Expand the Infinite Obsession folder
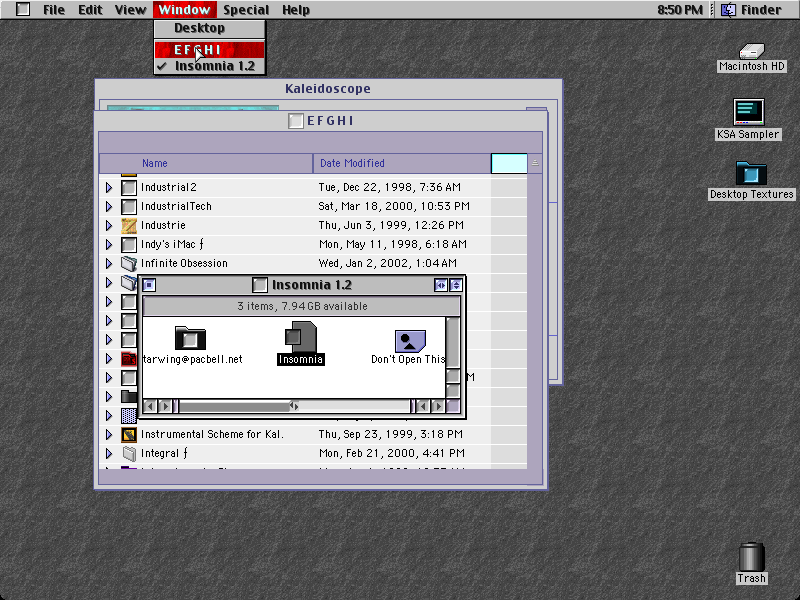This screenshot has width=800, height=600. point(109,263)
